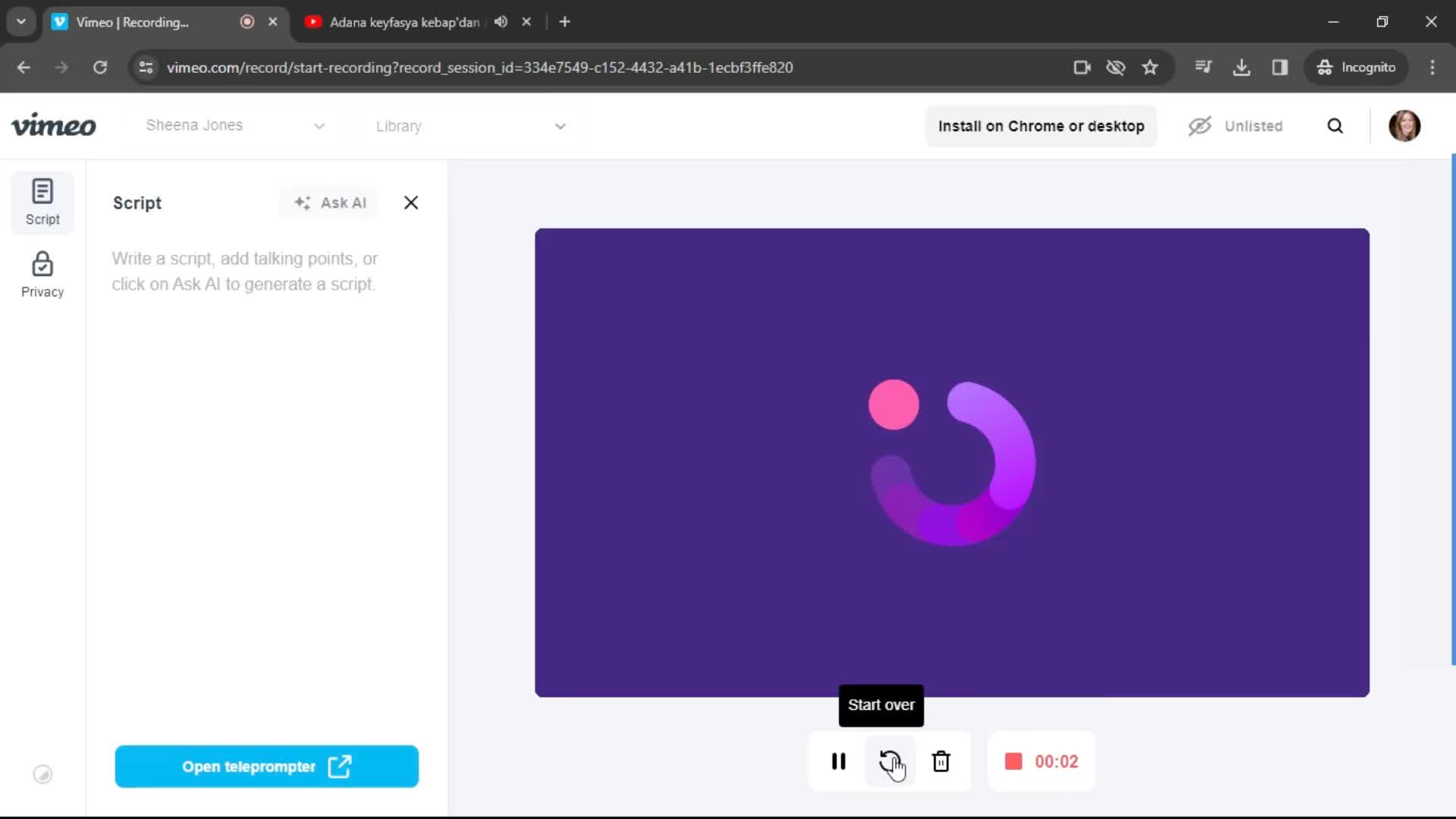The image size is (1456, 819).
Task: Click the pause recording button
Action: point(838,761)
